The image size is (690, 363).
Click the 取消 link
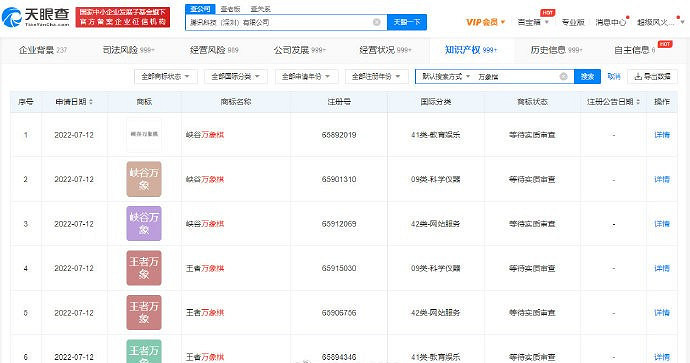[613, 77]
